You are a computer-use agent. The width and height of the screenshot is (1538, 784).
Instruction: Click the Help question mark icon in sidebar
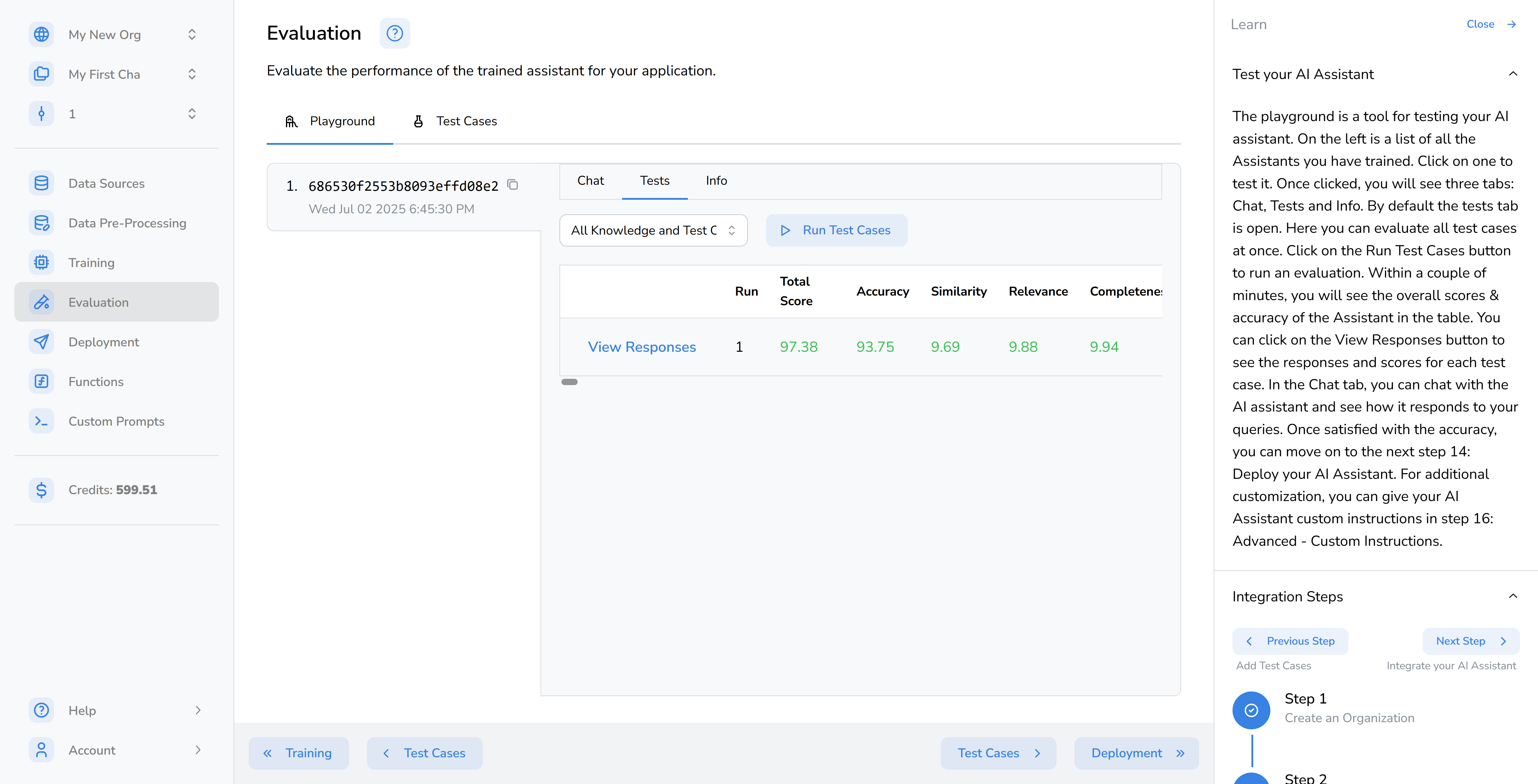pos(41,710)
